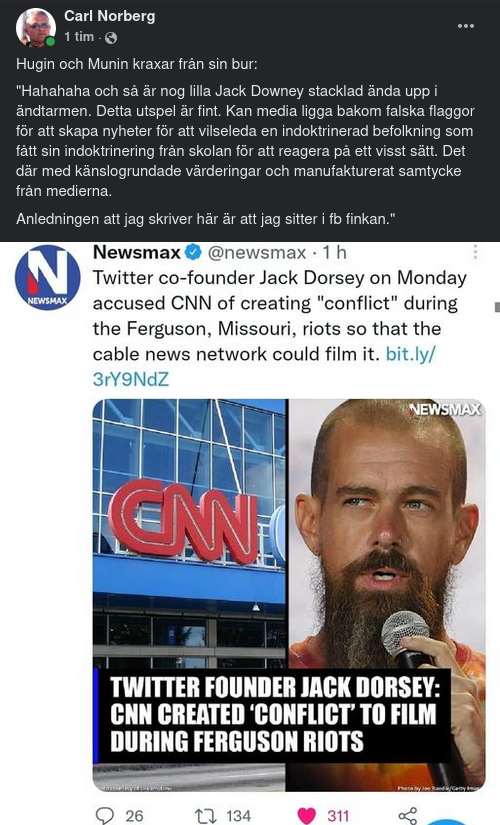Open Carl Norberg's profile name link
Viewport: 500px width, 825px height.
coord(109,16)
